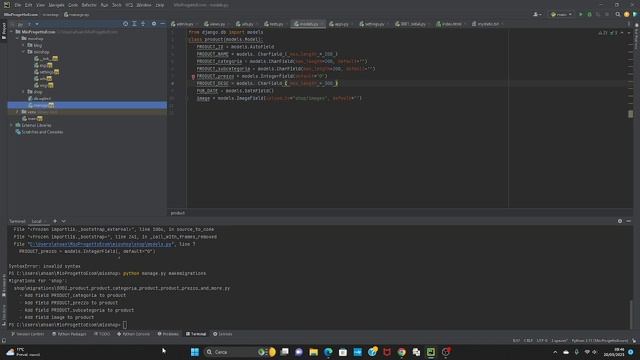Expand External Libraries node
Viewport: 640px width, 360px height.
tap(12, 125)
